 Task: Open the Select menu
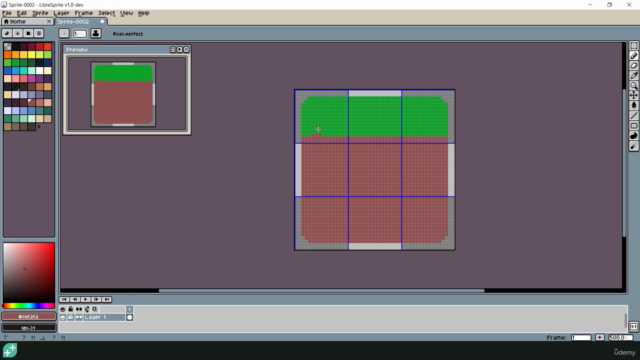tap(107, 13)
